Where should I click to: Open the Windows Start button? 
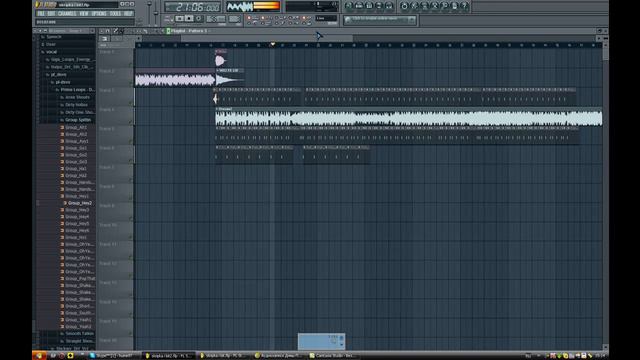[x=39, y=356]
